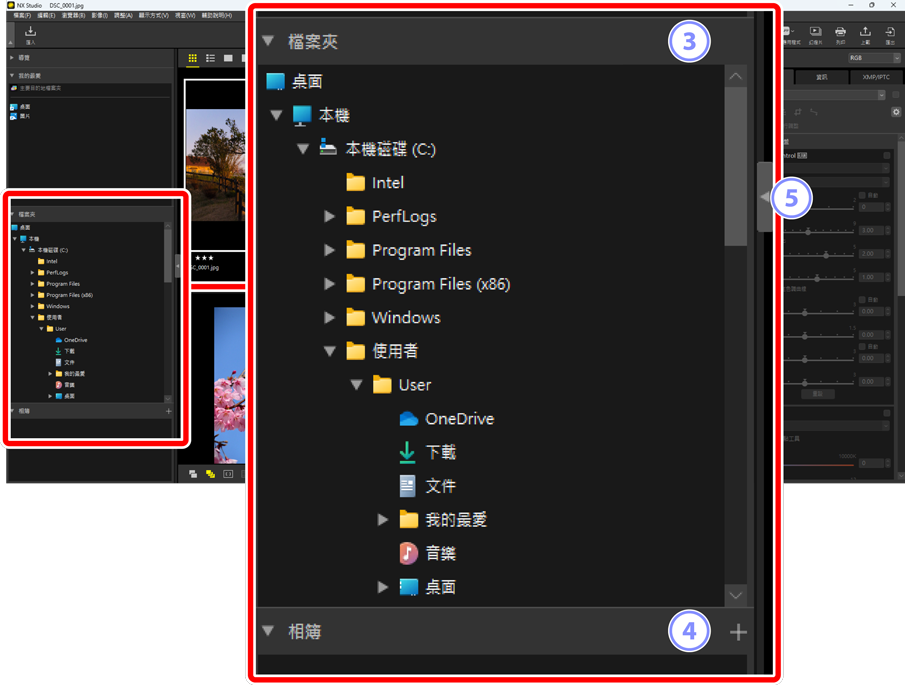Expand the PerfLogs folder in enlarged tree

[x=329, y=217]
